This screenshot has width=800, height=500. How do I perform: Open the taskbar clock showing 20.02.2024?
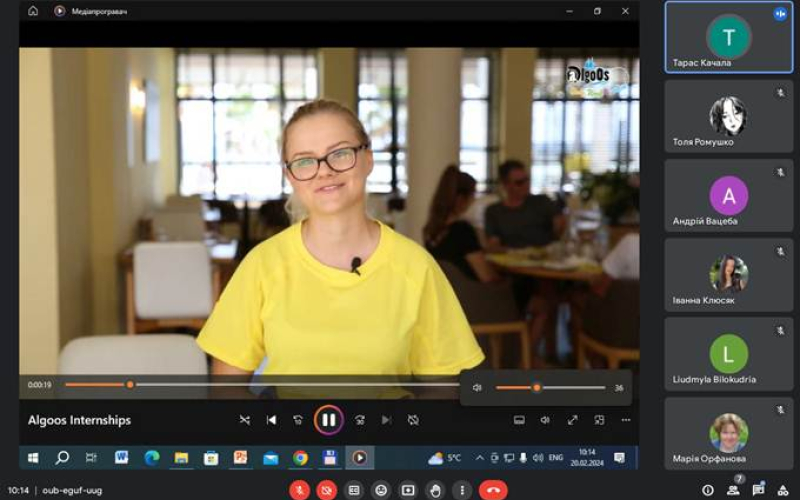pos(587,458)
